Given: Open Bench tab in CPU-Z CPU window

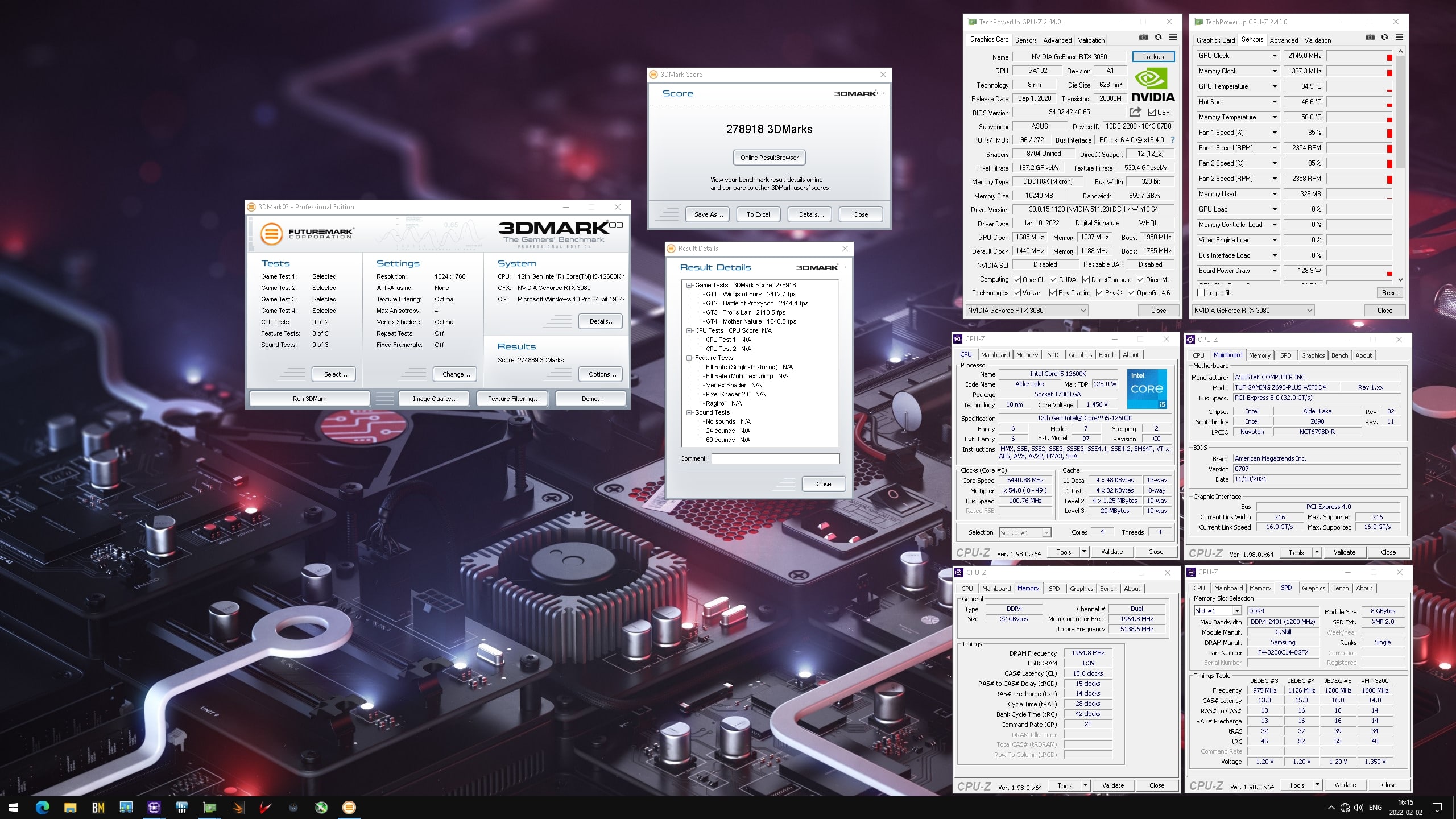Looking at the screenshot, I should pyautogui.click(x=1107, y=355).
